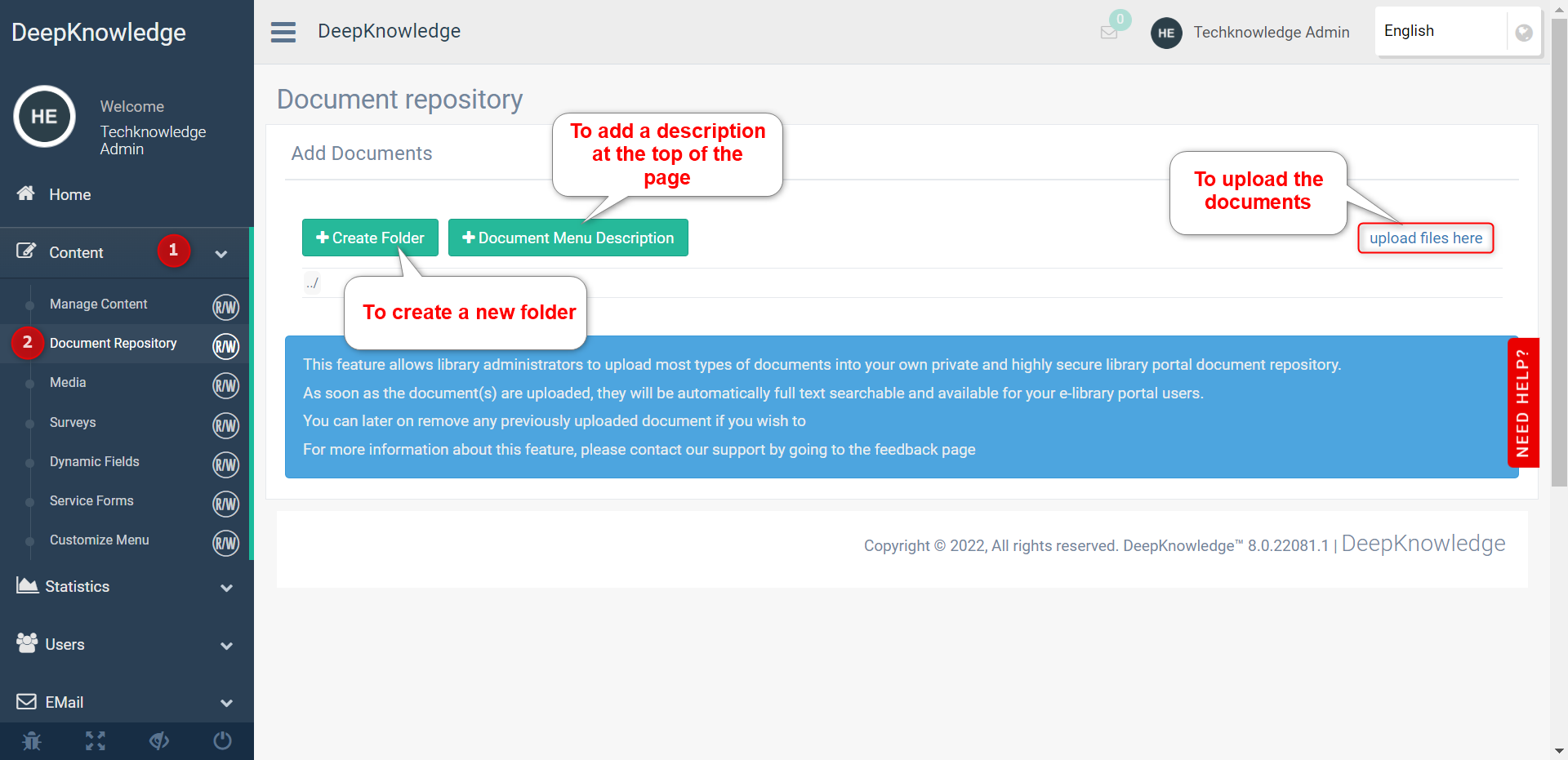Click the globe icon beside English

[x=1524, y=33]
